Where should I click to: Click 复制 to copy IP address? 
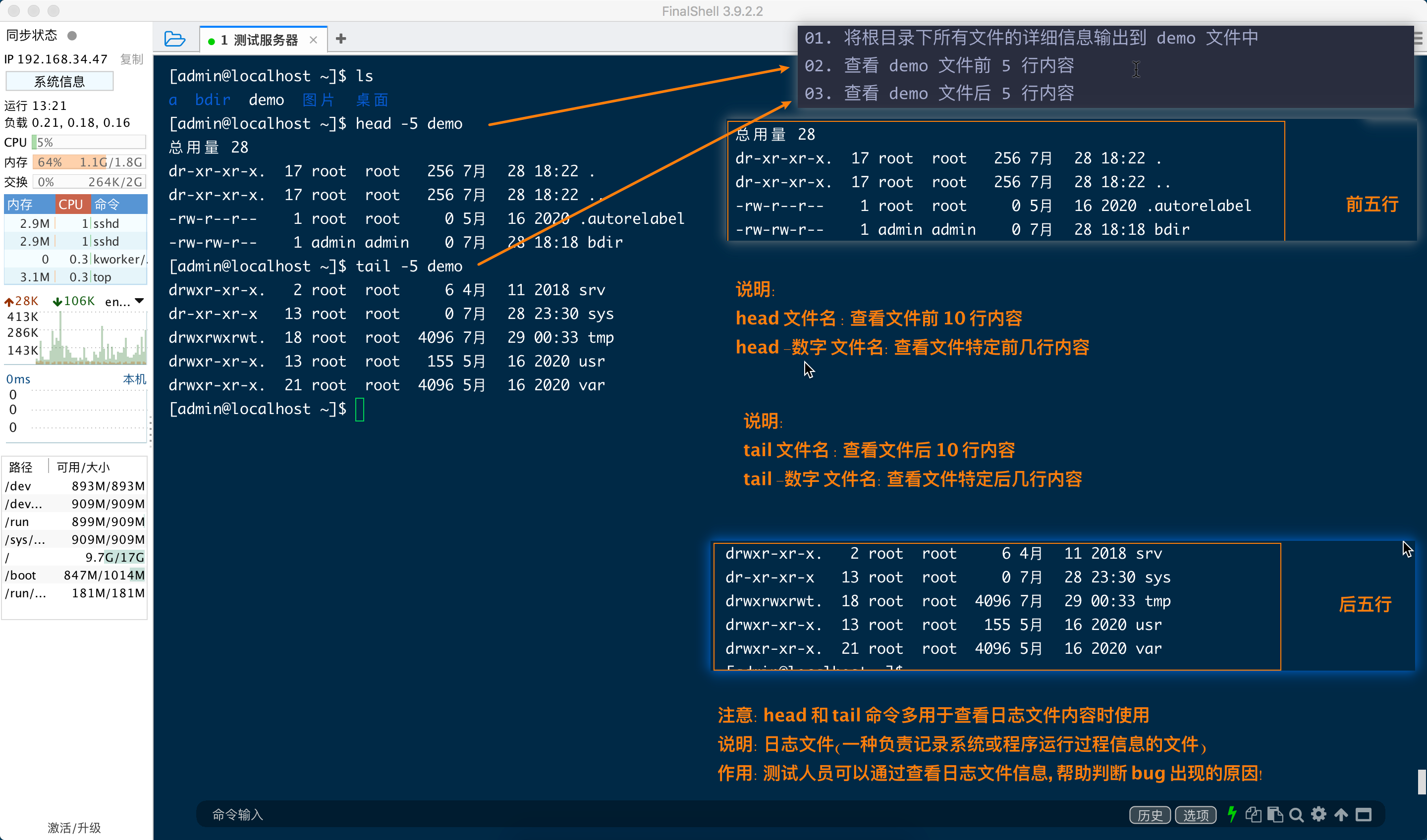[x=131, y=59]
